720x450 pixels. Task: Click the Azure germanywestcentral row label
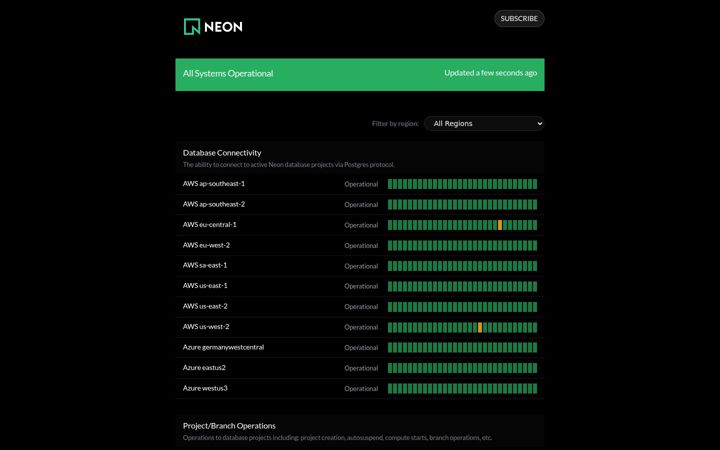click(223, 347)
